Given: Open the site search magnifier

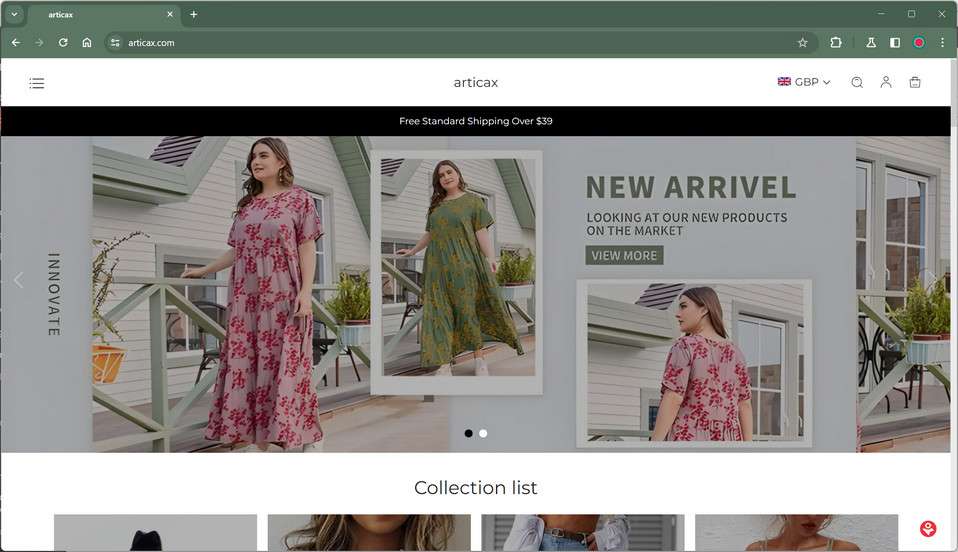Looking at the screenshot, I should point(857,83).
